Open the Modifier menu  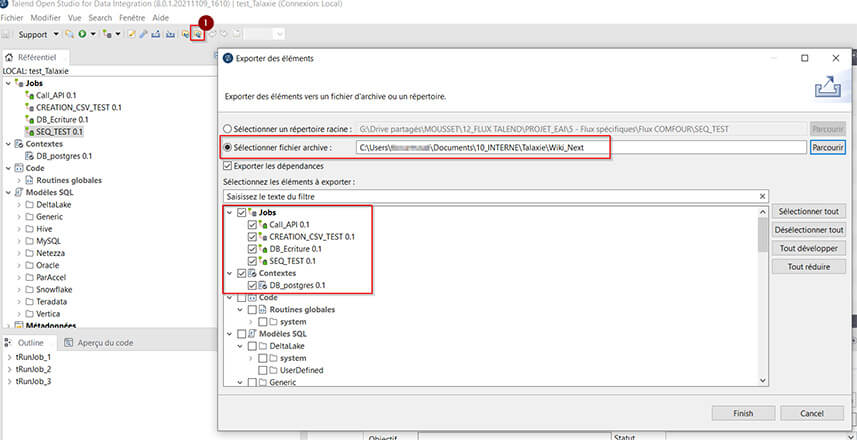coord(45,17)
